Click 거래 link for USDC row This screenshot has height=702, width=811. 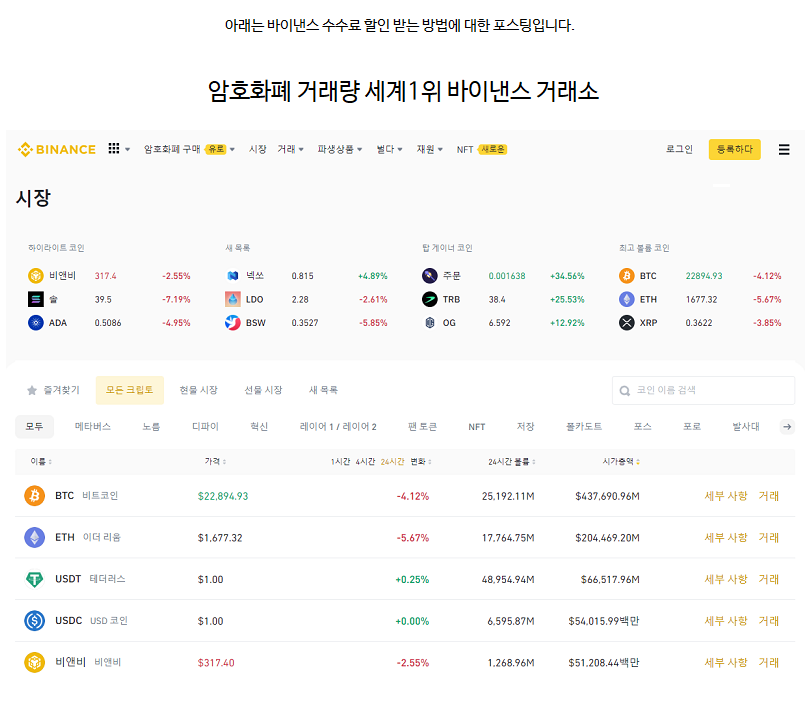769,621
